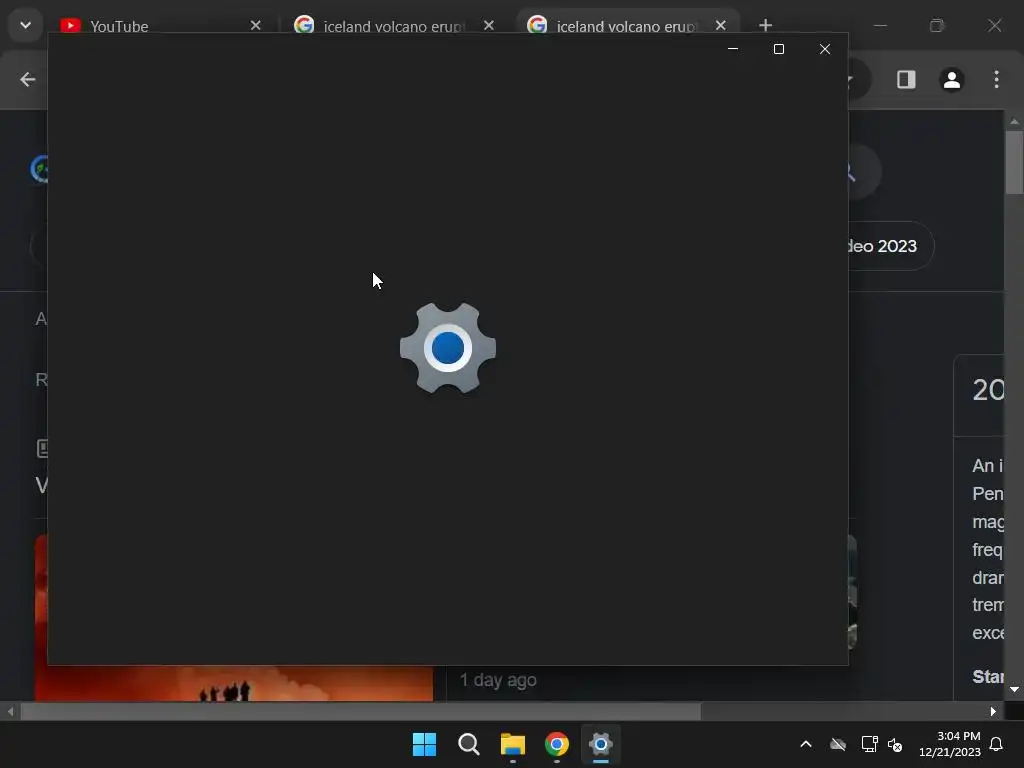Screen dimensions: 1024x768
Task: Click left arrow of horizontal scrollbar
Action: 10,711
